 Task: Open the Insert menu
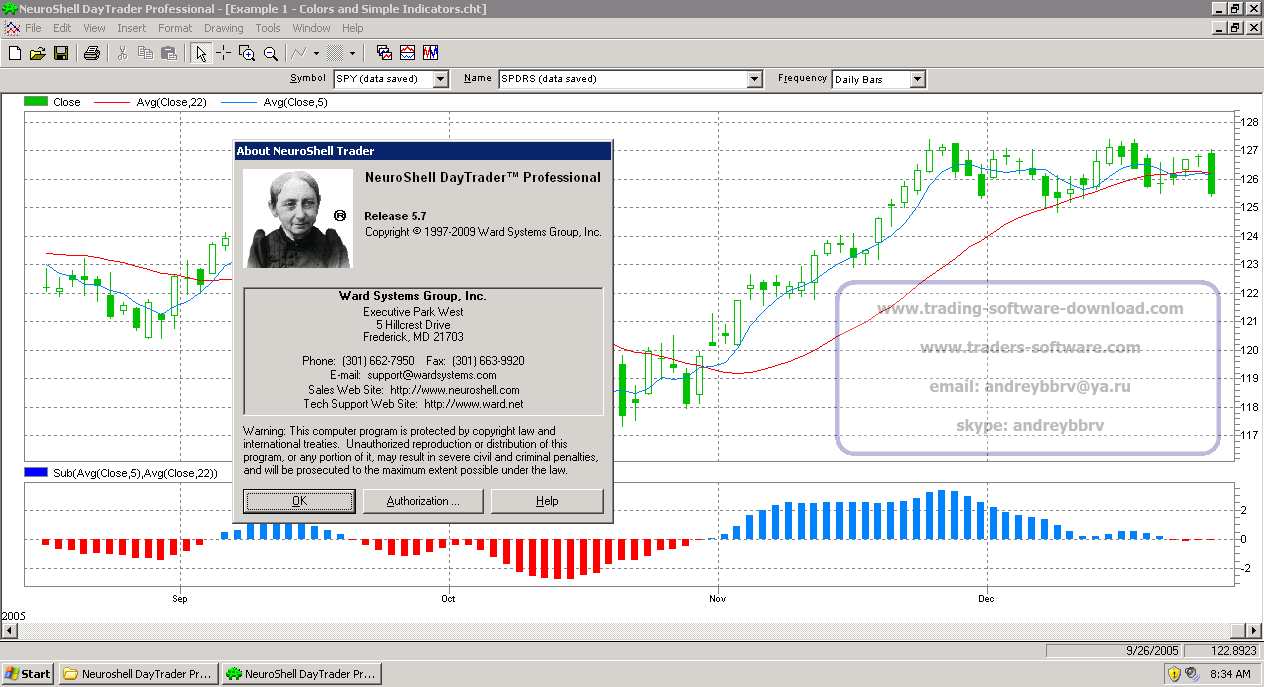pyautogui.click(x=131, y=28)
